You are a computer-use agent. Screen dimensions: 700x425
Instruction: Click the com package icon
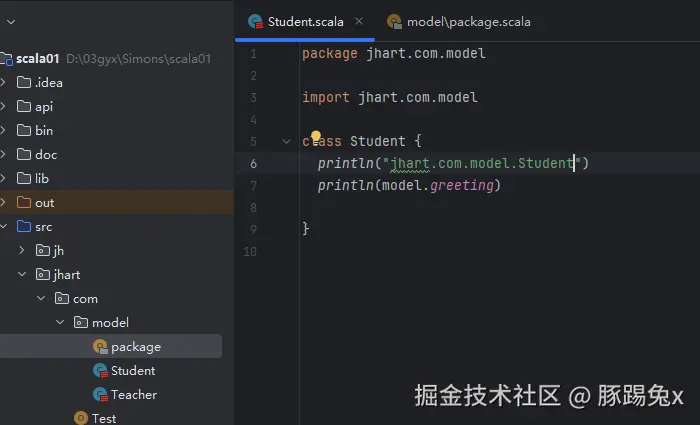coord(62,298)
